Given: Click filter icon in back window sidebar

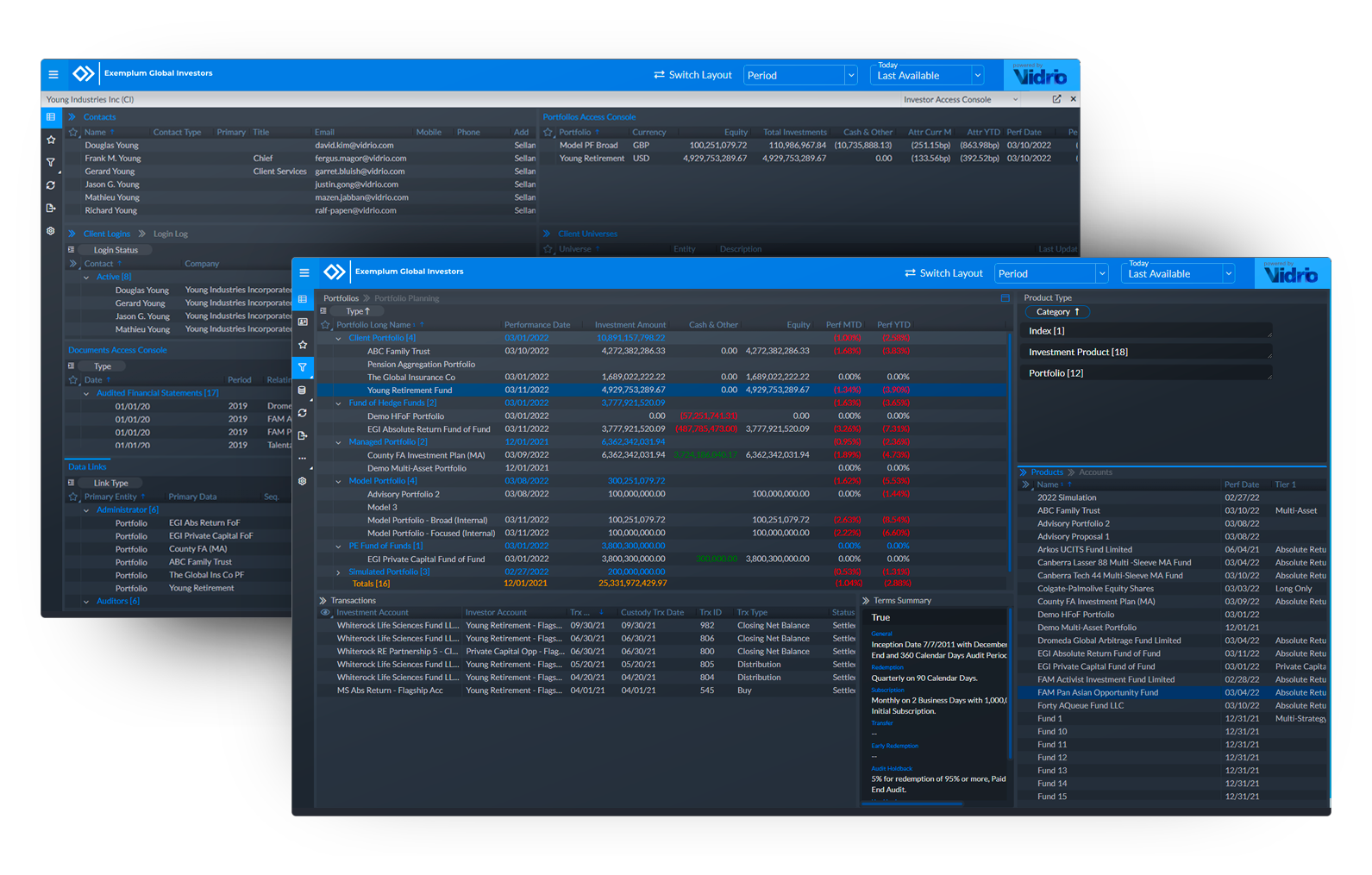Looking at the screenshot, I should 51,162.
